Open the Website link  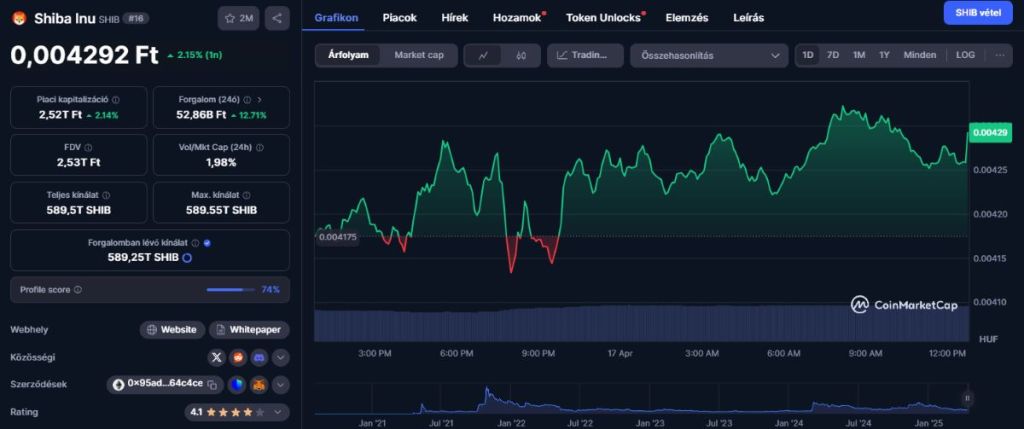tap(172, 330)
